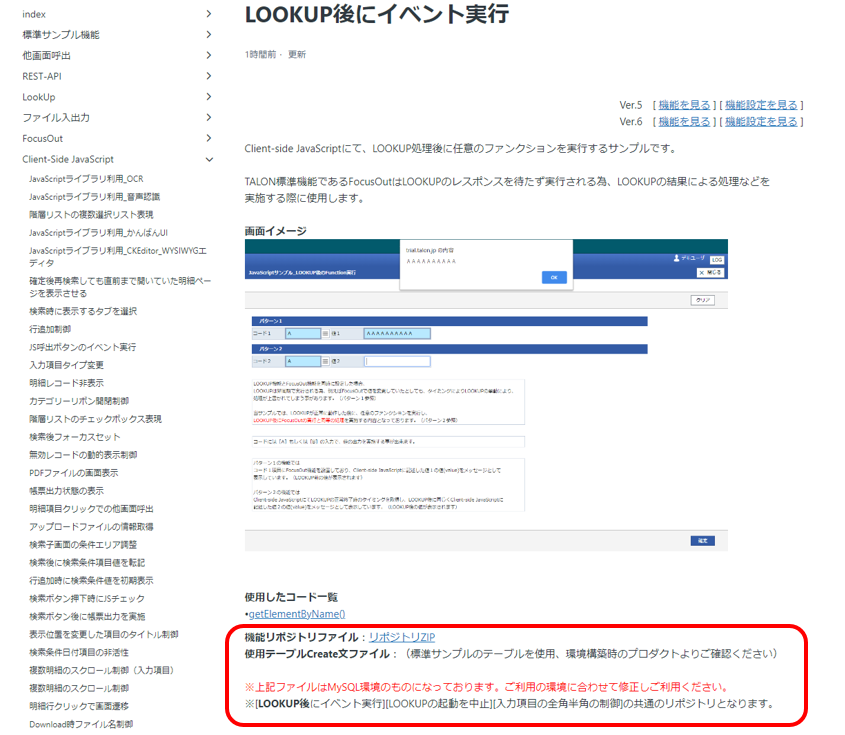Viewport: 845px width, 735px height.
Task: Click the 使用したコード一覧 heading
Action: (291, 597)
